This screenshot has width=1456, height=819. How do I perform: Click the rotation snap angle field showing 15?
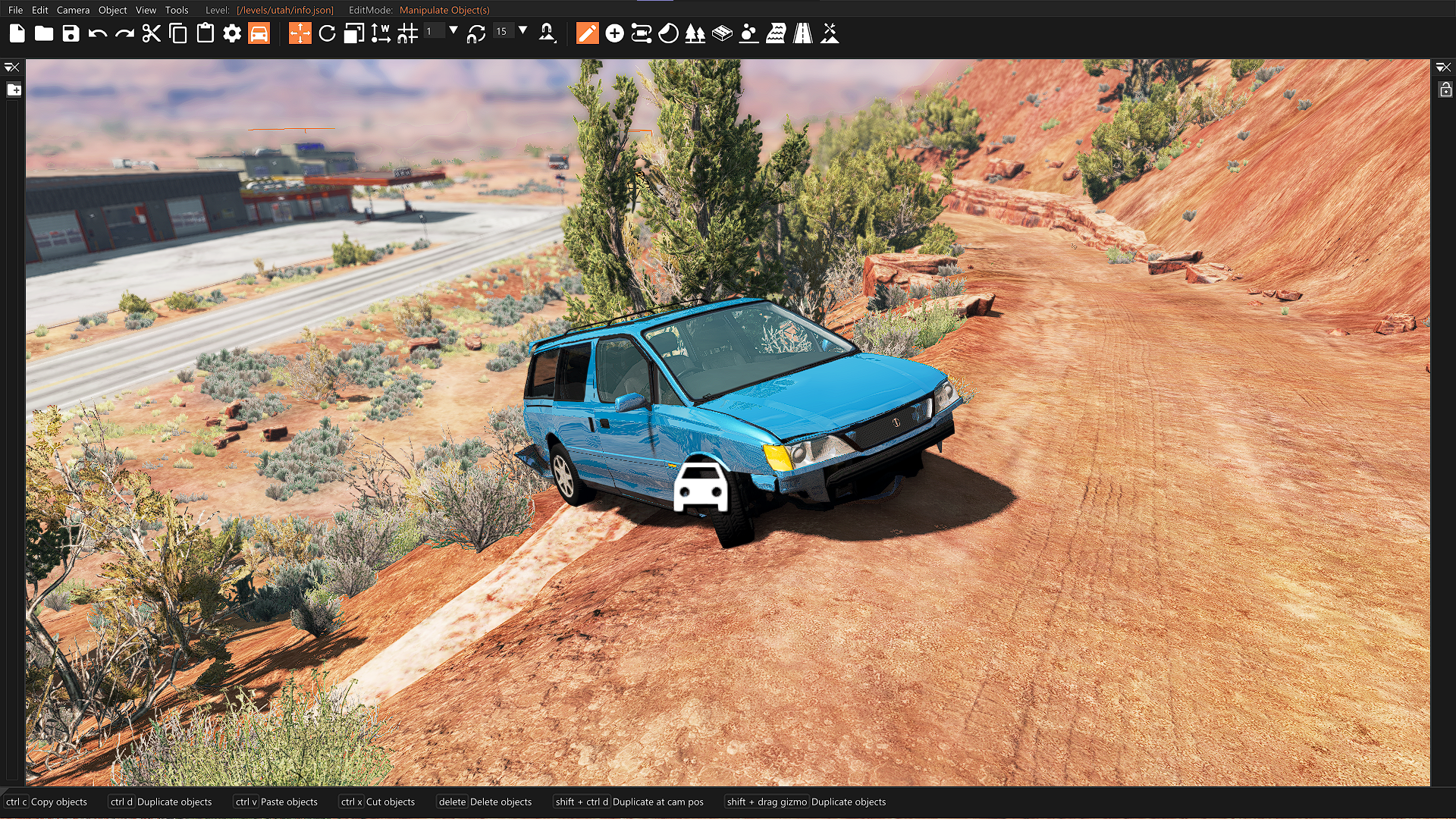click(504, 31)
